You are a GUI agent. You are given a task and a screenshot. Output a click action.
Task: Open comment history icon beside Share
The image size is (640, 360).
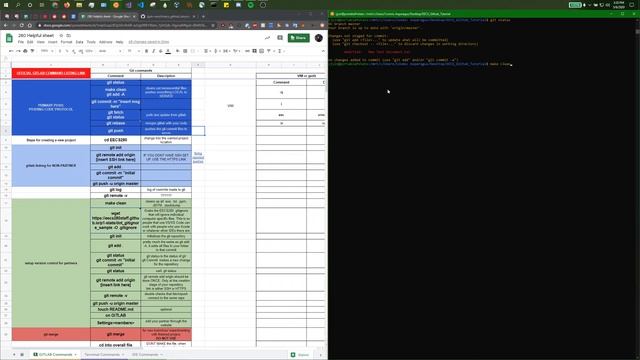click(280, 38)
